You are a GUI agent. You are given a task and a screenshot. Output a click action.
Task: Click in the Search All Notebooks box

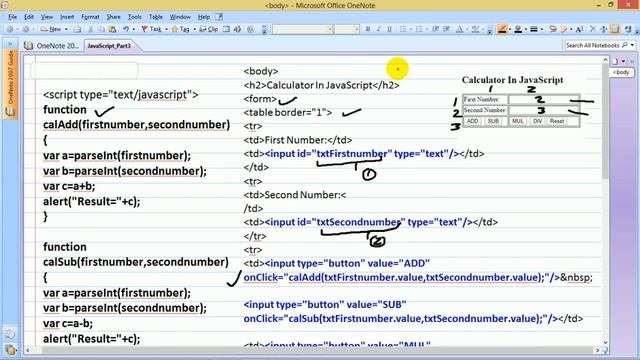click(x=593, y=45)
